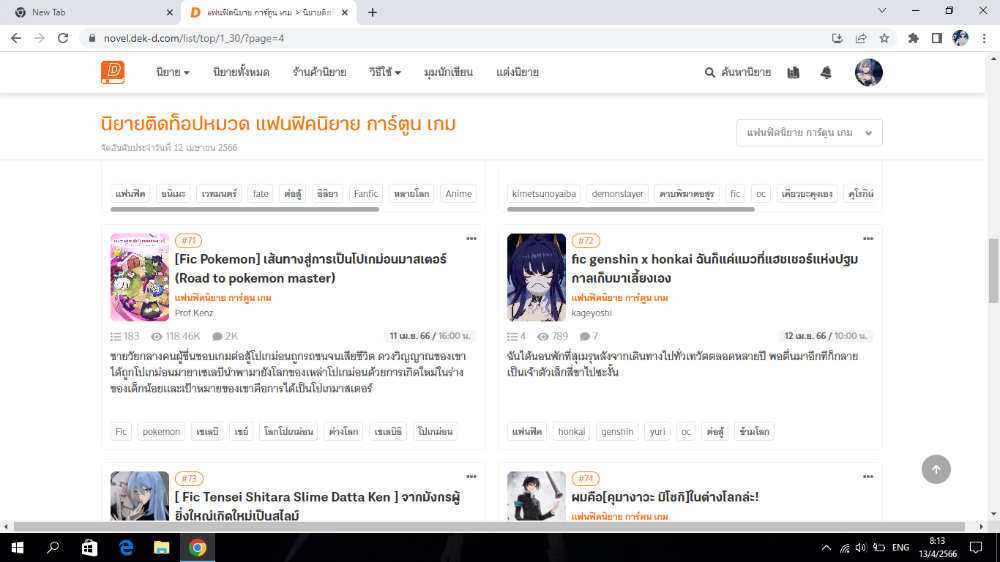This screenshot has height=562, width=1000.
Task: Click Chrome icon in taskbar
Action: [x=198, y=547]
